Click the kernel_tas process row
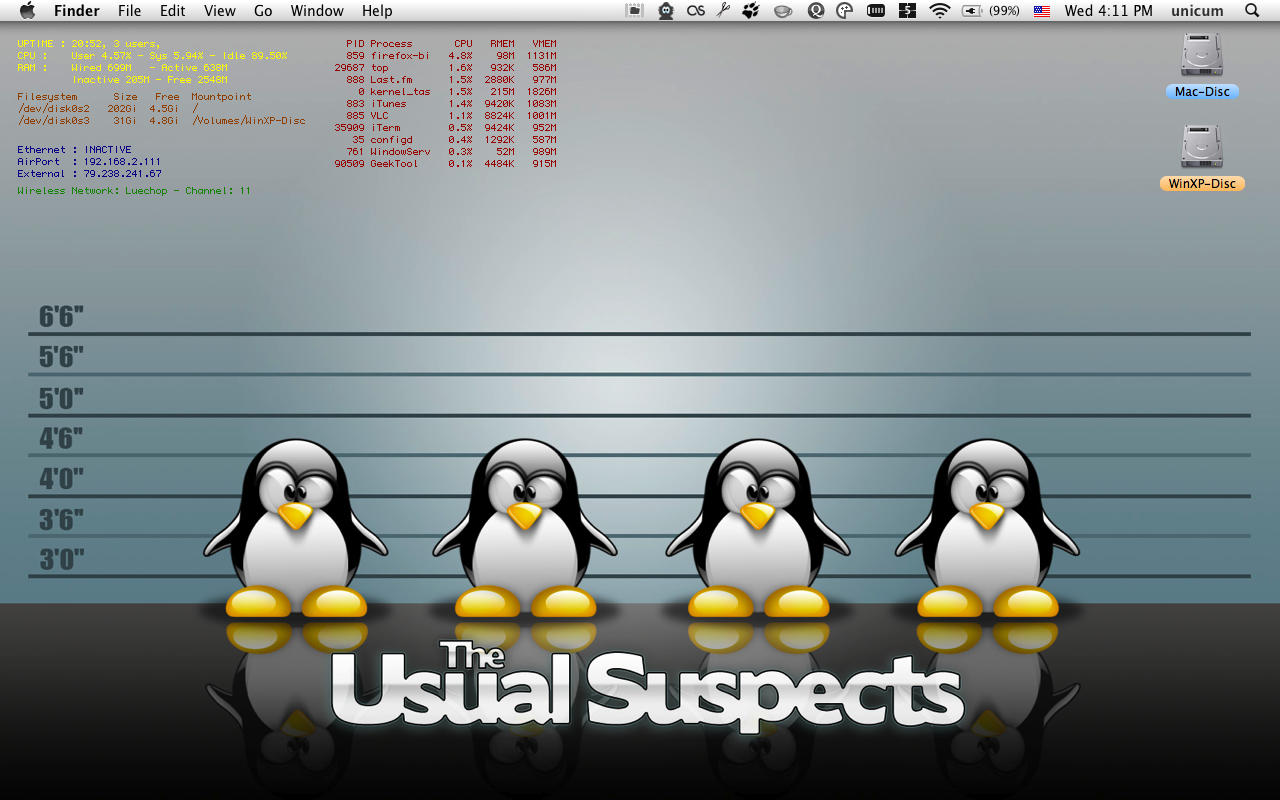The image size is (1280, 800). pyautogui.click(x=457, y=92)
